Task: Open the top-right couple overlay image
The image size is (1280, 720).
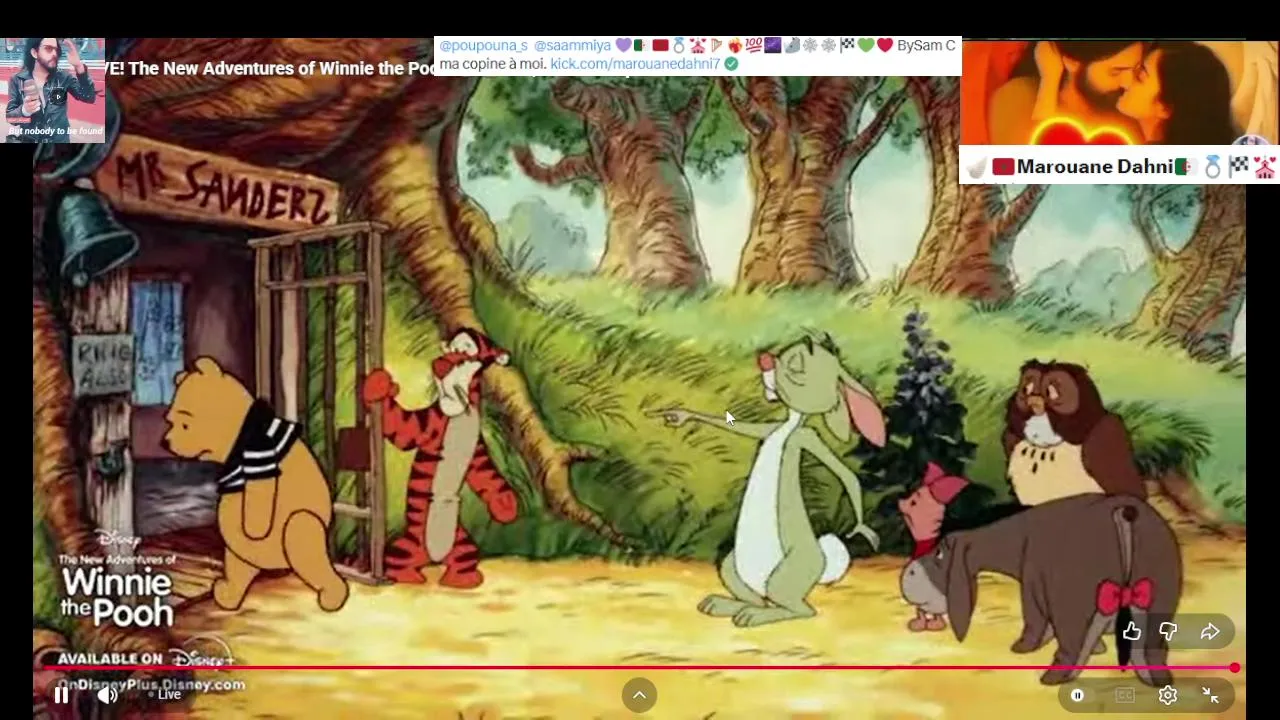Action: point(1119,95)
